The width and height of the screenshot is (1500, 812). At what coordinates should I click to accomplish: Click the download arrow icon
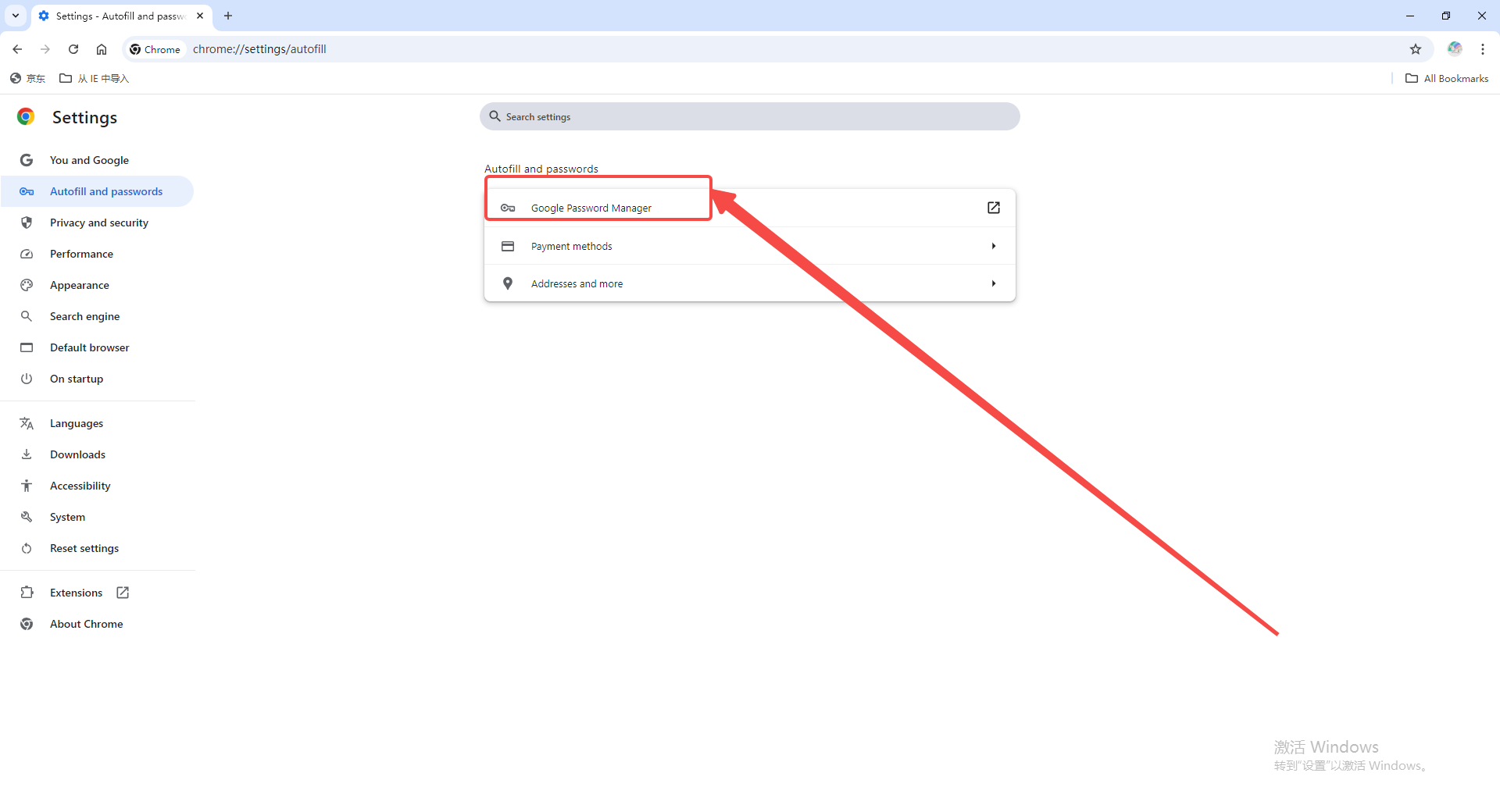click(x=27, y=454)
